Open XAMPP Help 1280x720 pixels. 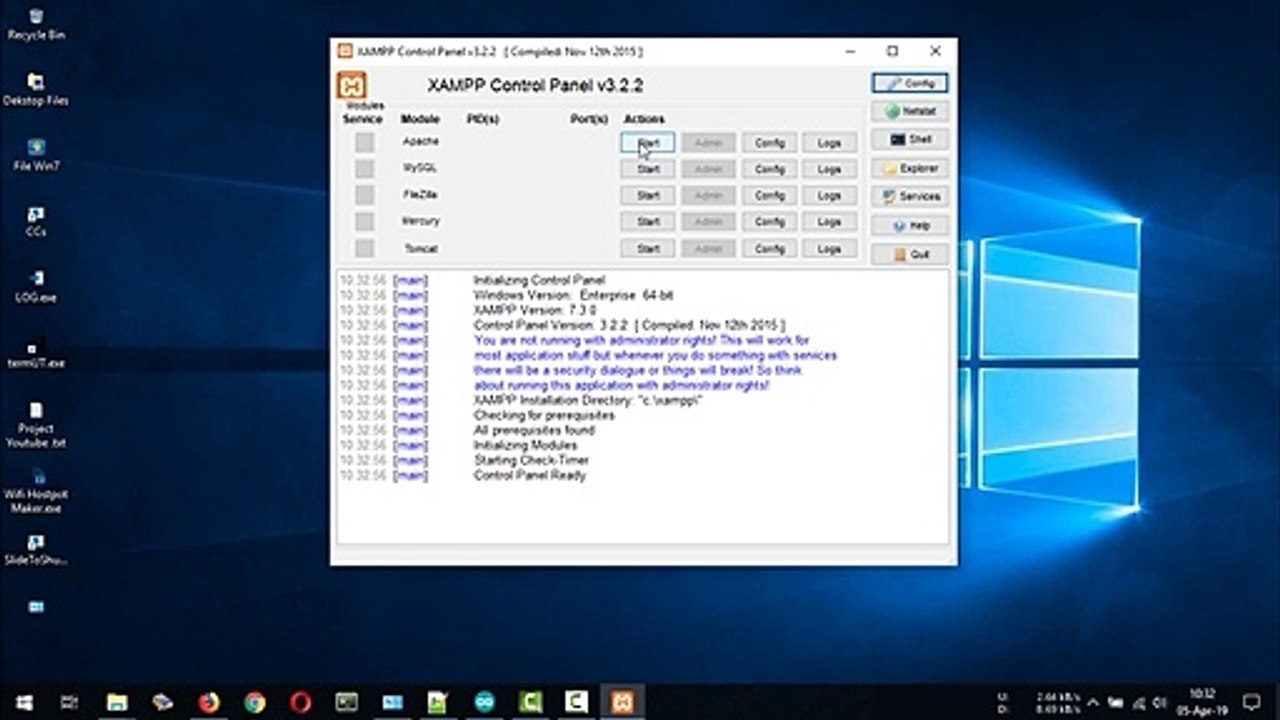point(910,226)
